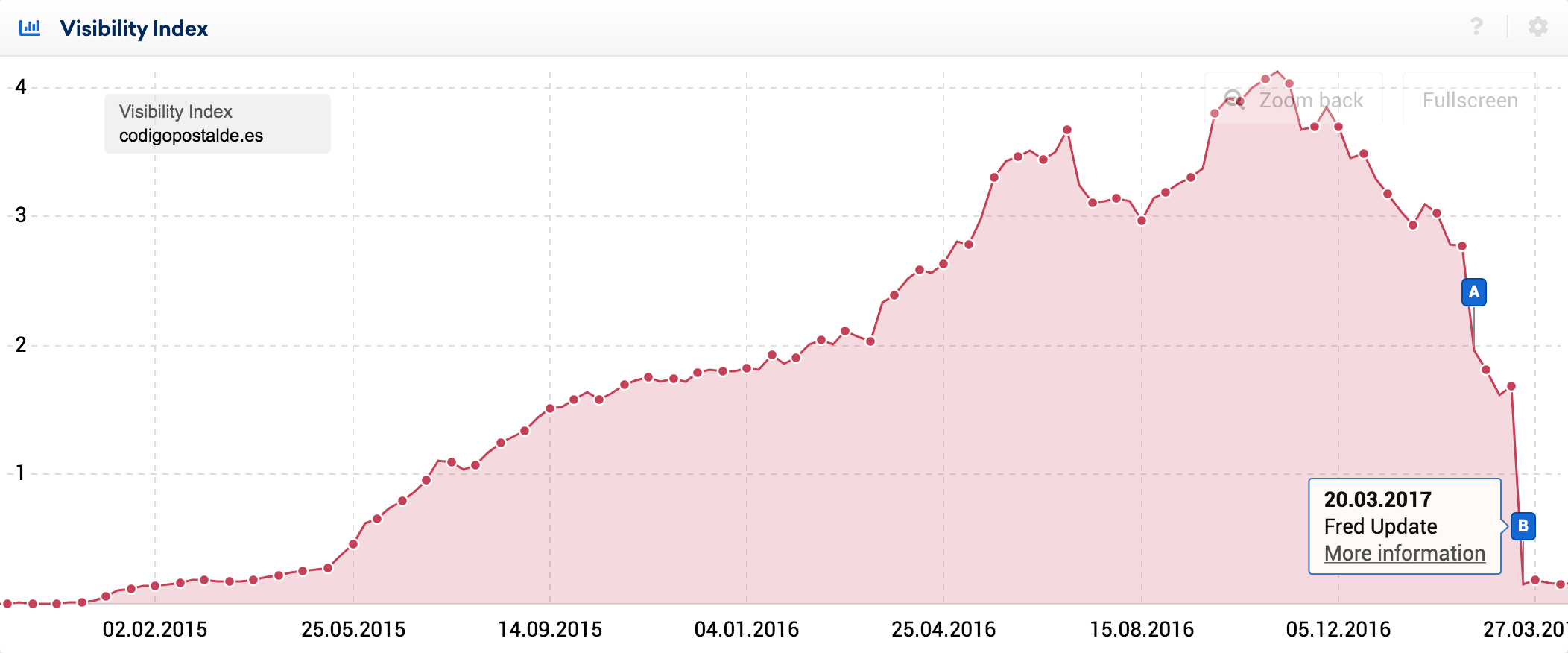This screenshot has height=653, width=1568.
Task: Open the More information link
Action: [x=1404, y=553]
